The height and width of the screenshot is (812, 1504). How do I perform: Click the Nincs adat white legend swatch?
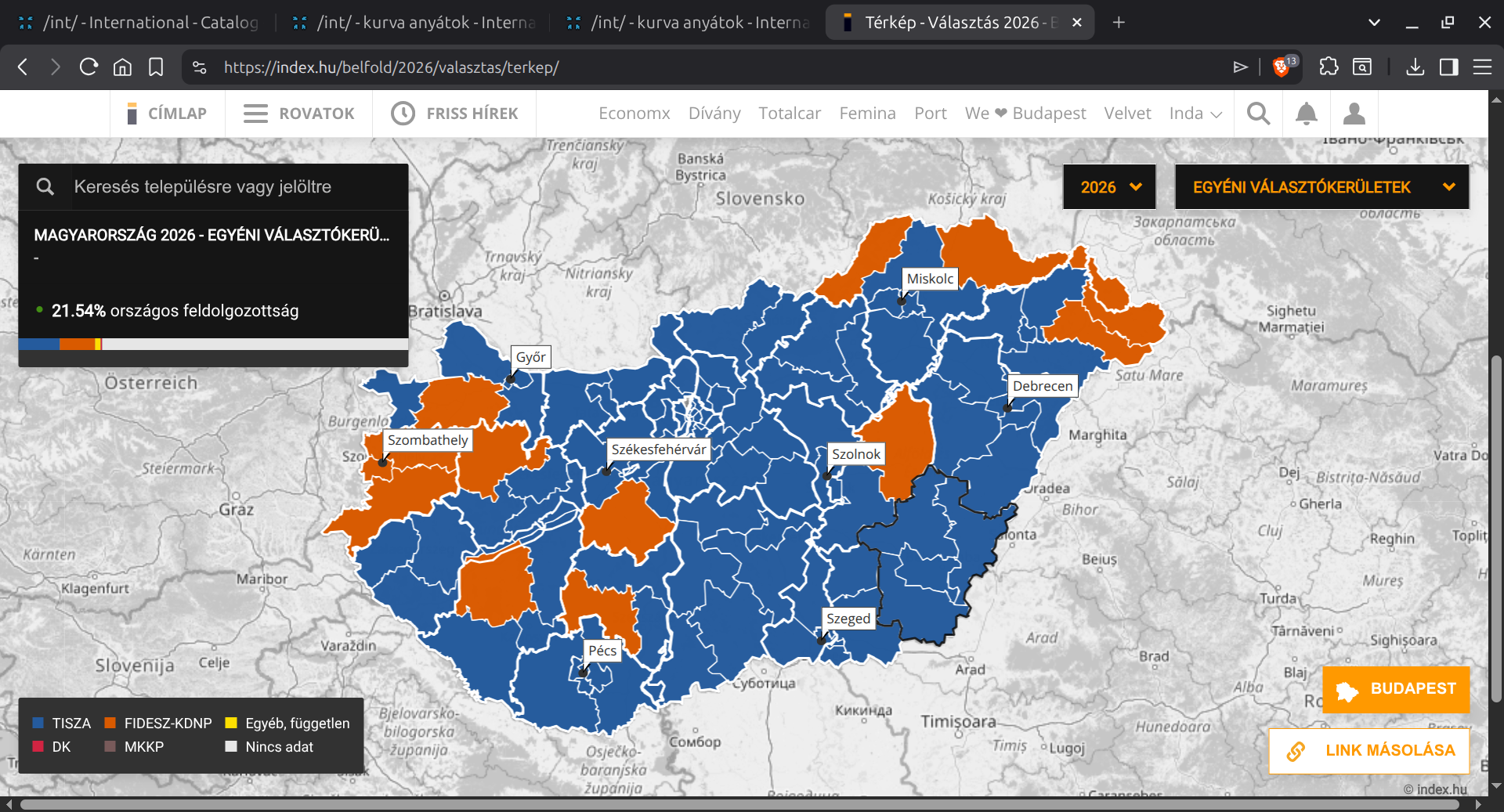[231, 746]
